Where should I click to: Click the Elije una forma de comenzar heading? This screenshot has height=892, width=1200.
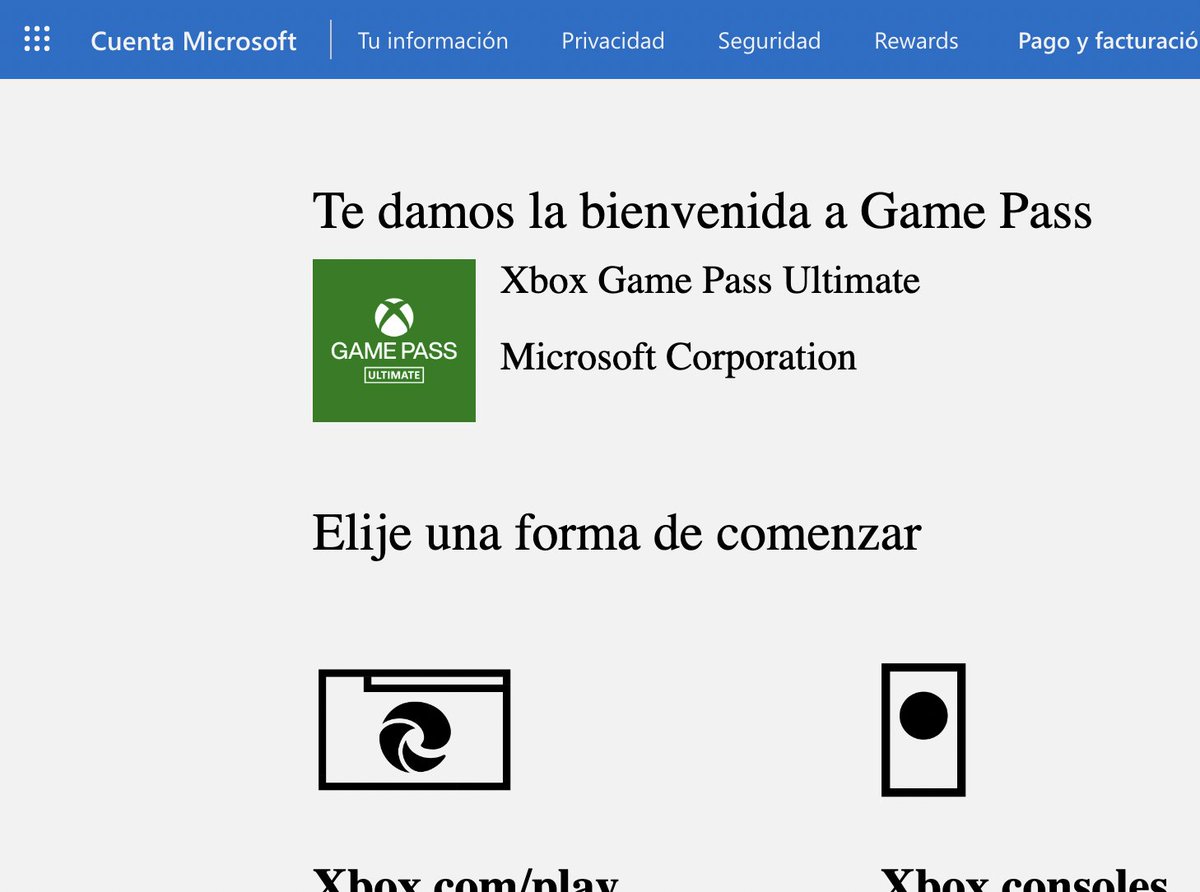(616, 533)
